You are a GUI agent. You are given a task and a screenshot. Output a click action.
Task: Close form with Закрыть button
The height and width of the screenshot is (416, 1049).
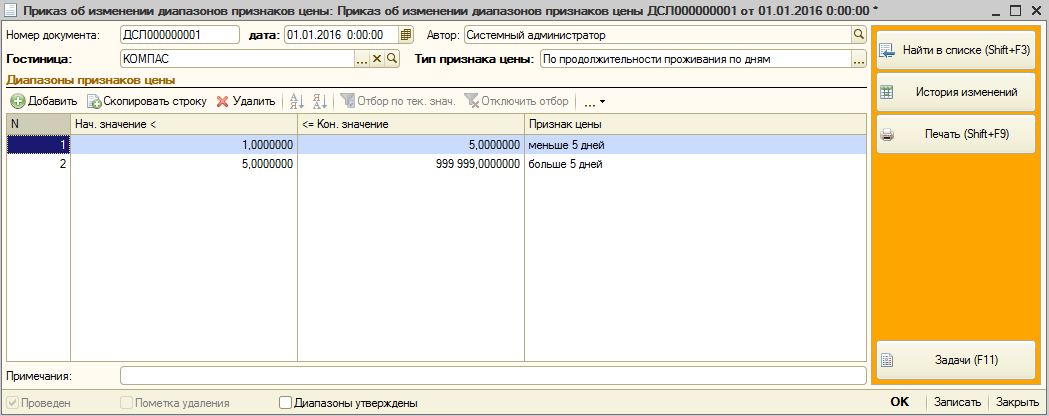click(x=1017, y=403)
